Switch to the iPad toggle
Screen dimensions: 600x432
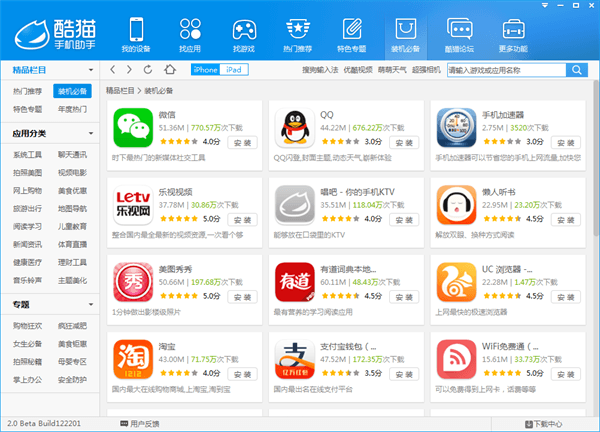pos(234,70)
